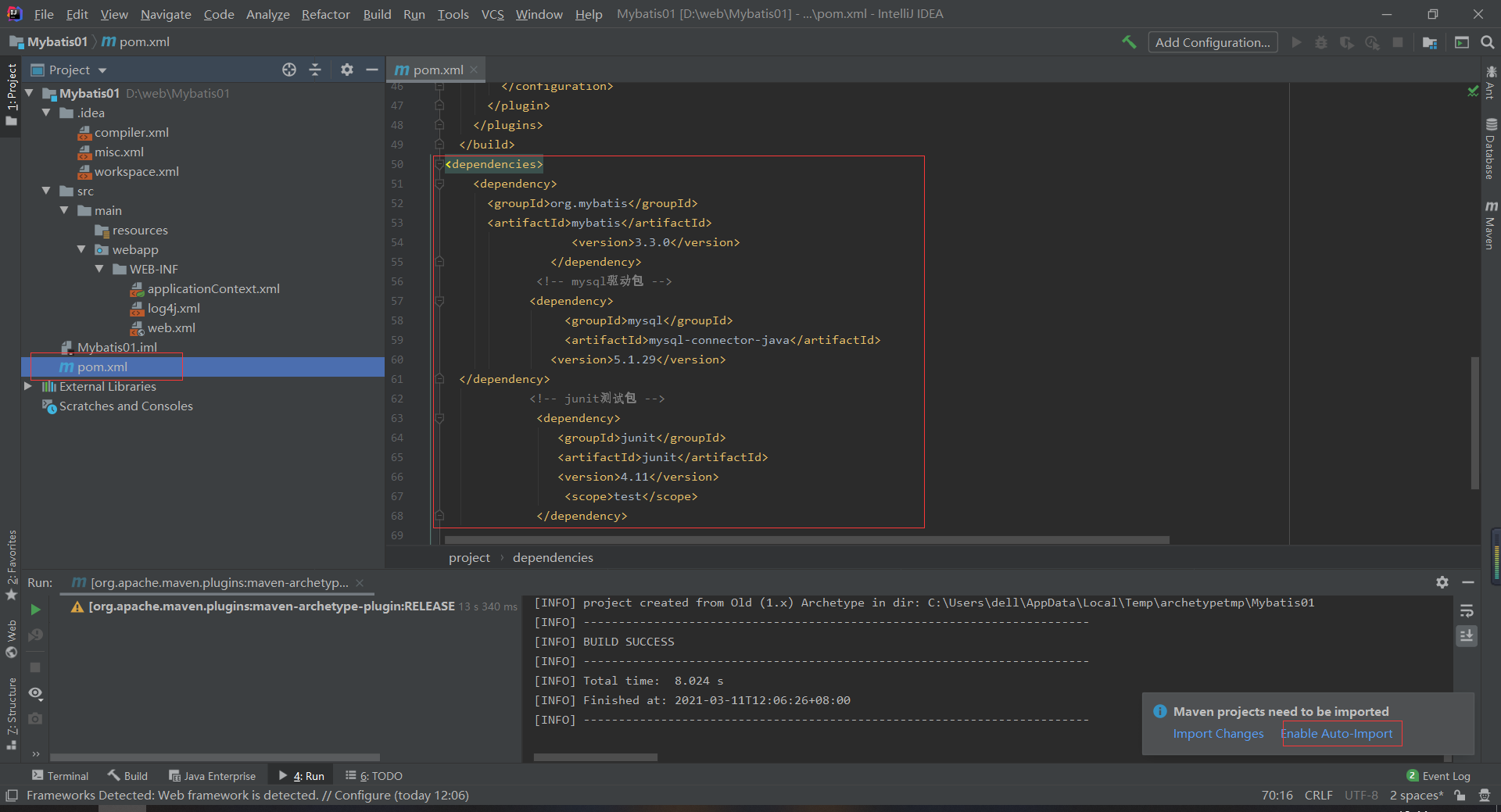Screen dimensions: 1501x812
Task: Collapse the webapp folder
Action: (81, 249)
